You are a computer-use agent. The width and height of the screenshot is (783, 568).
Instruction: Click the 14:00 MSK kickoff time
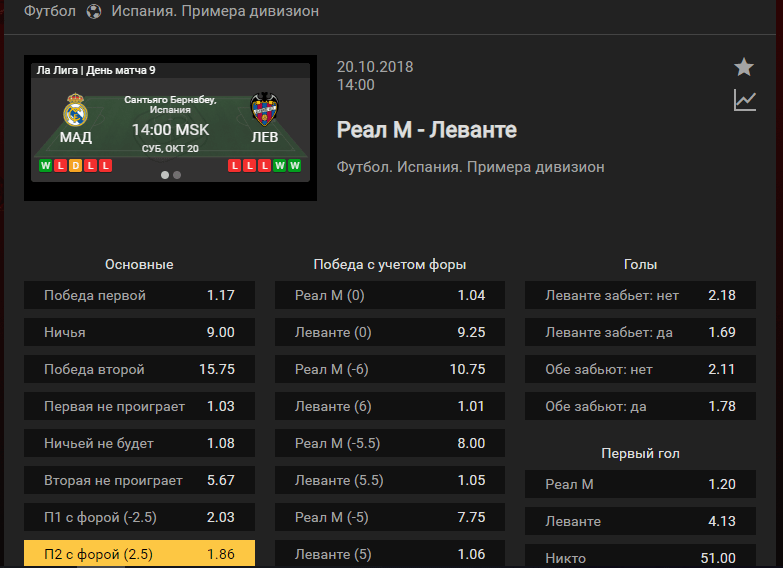point(170,130)
